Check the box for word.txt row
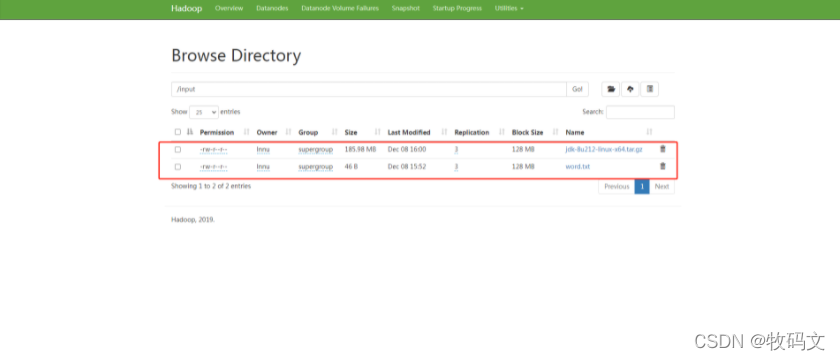This screenshot has height=360, width=840. 178,167
